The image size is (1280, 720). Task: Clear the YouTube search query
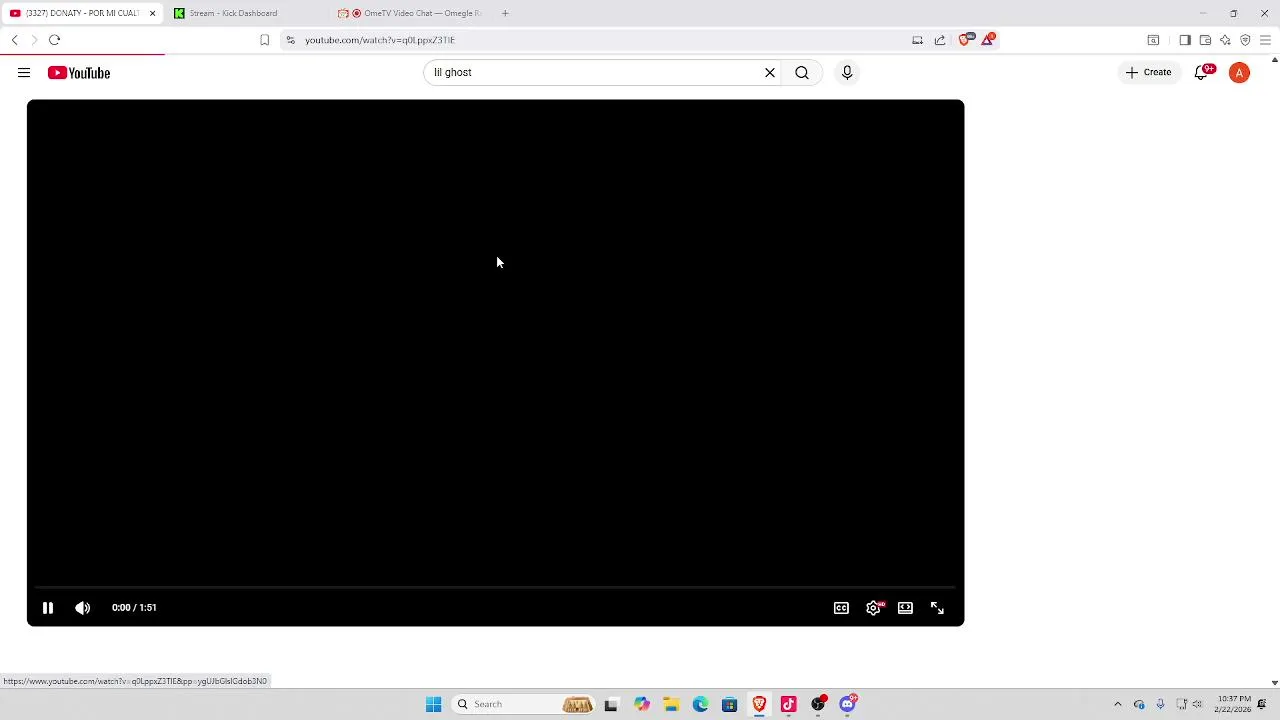tap(770, 72)
